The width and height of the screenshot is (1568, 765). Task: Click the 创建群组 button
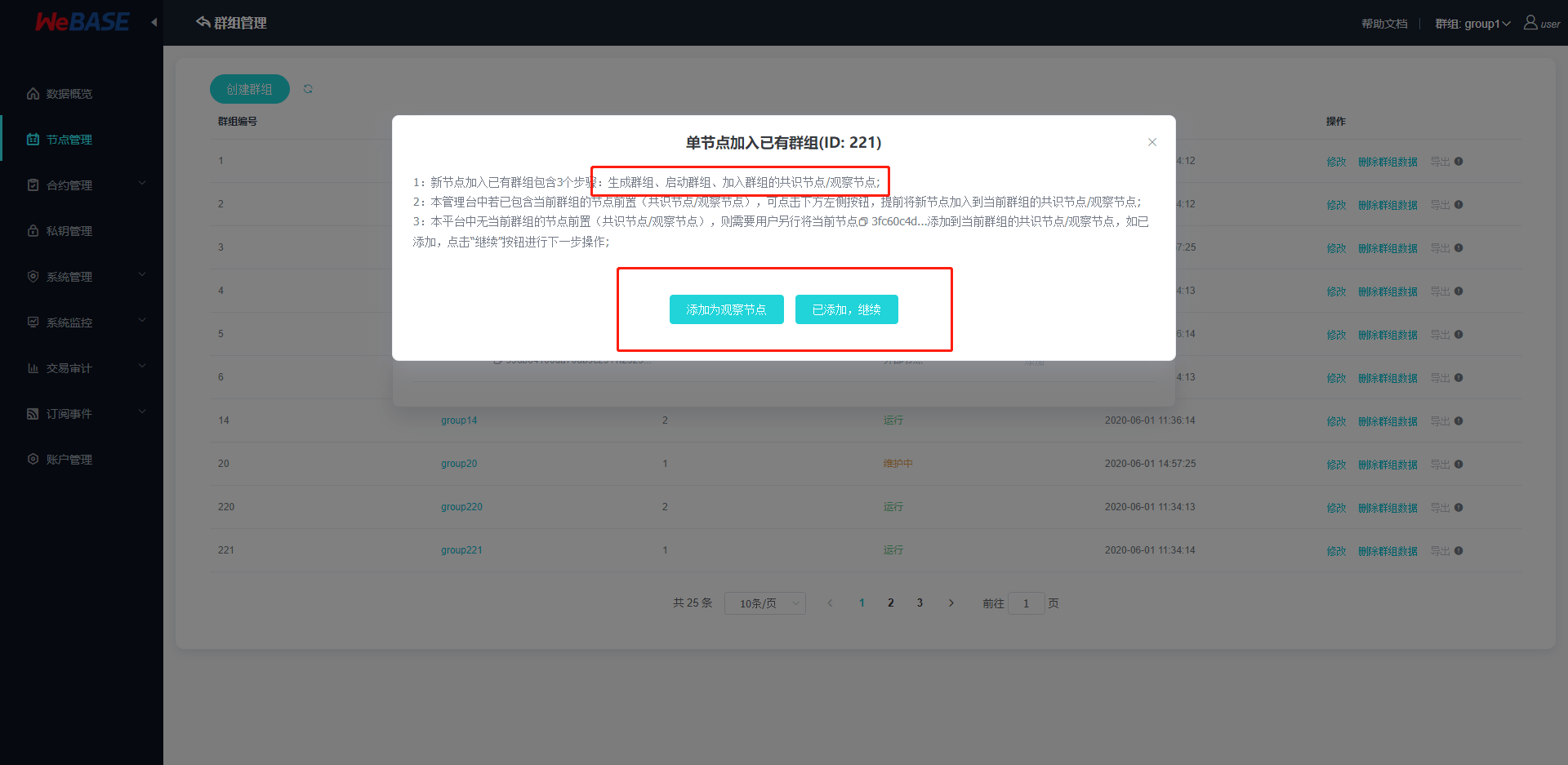coord(250,89)
